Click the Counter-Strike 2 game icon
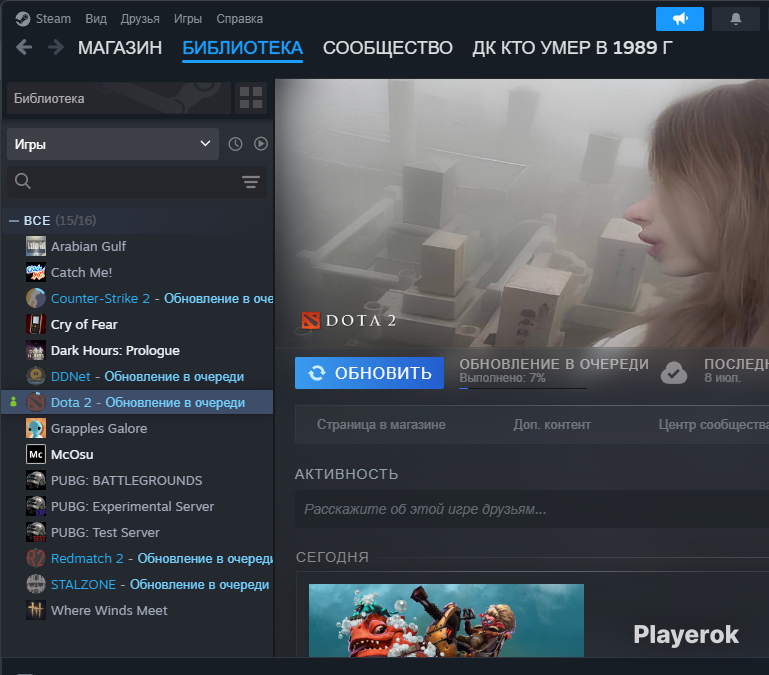Viewport: 769px width, 675px height. tap(36, 298)
